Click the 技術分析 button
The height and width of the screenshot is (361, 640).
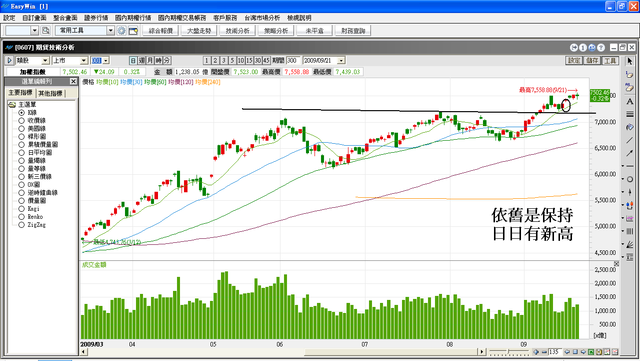pyautogui.click(x=238, y=31)
